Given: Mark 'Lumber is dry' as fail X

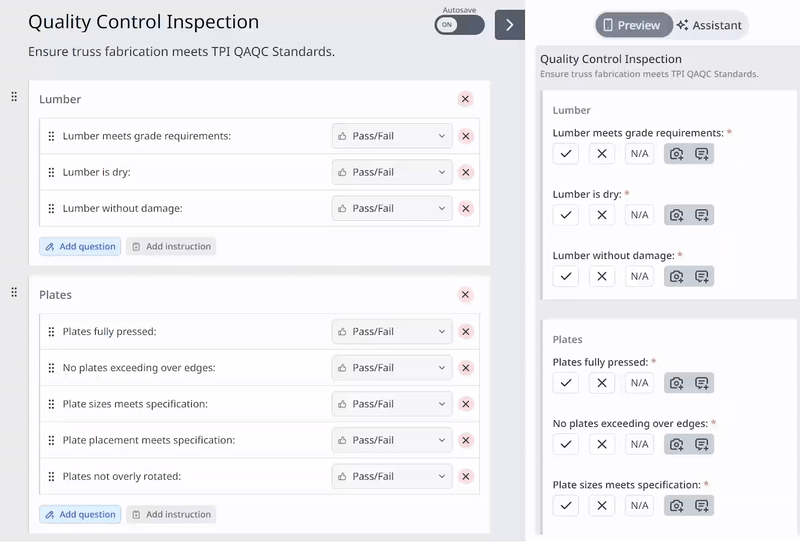Looking at the screenshot, I should click(x=602, y=215).
